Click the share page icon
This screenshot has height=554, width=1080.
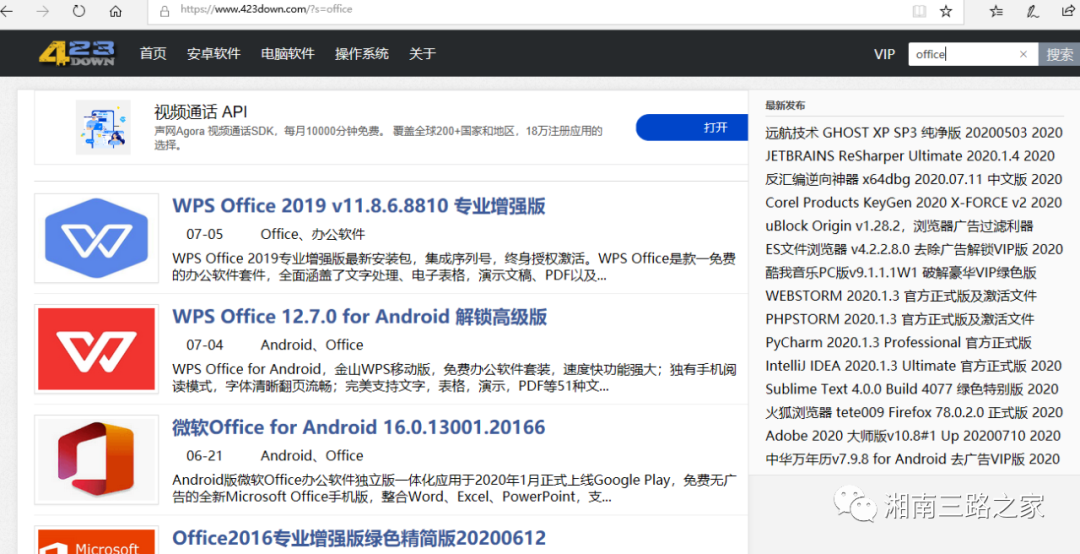click(x=1069, y=11)
